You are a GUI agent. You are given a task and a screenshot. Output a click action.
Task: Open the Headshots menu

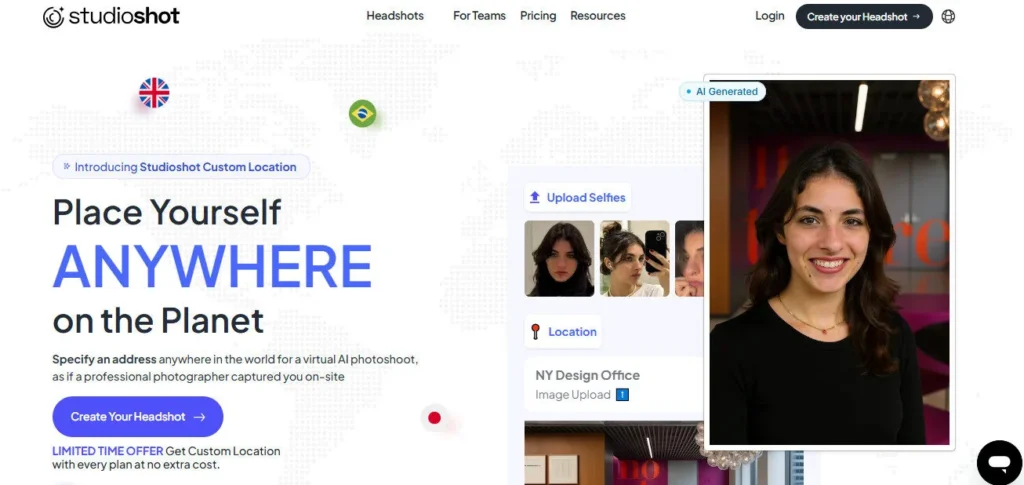coord(395,16)
